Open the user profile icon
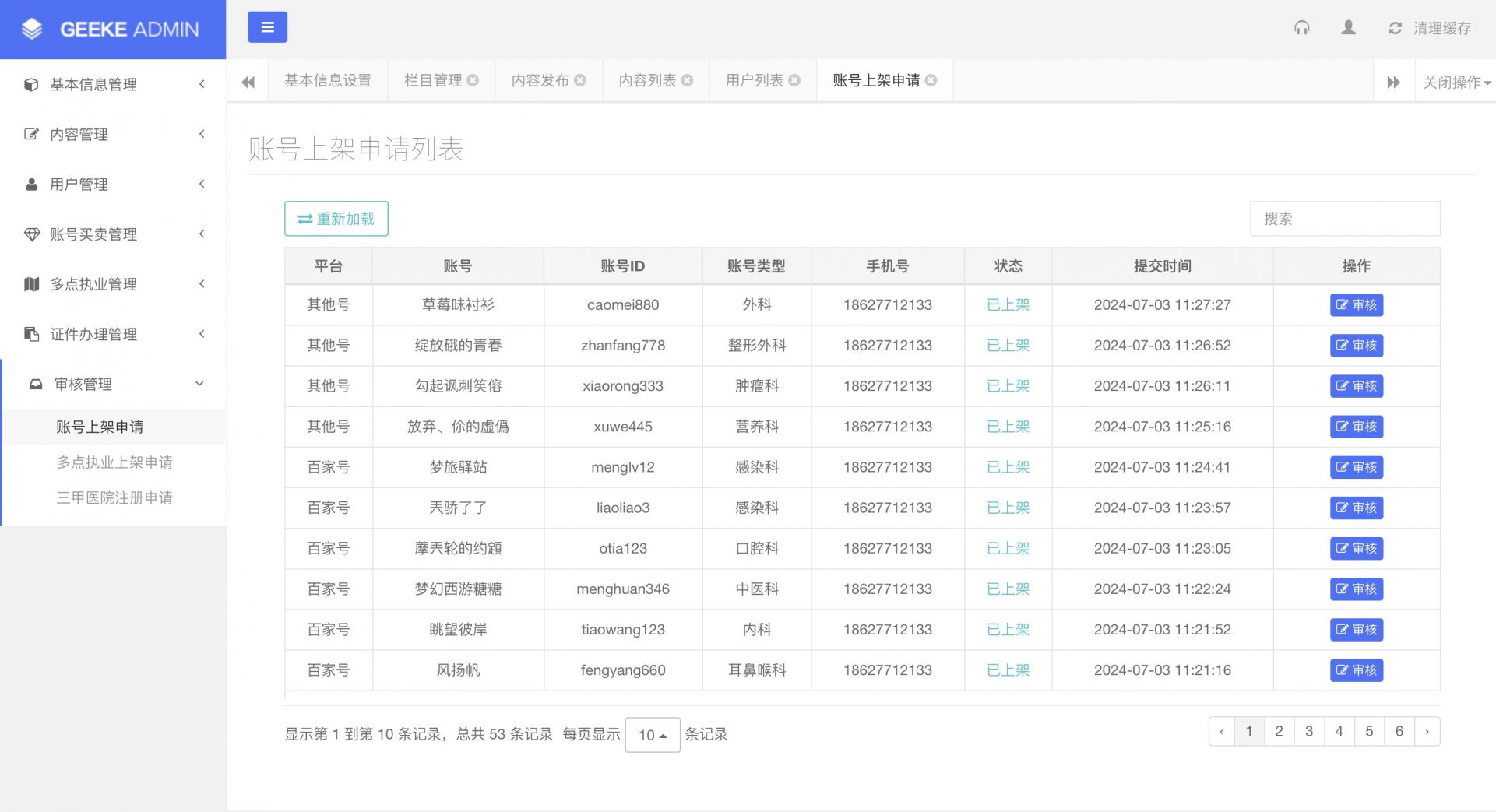 tap(1348, 28)
